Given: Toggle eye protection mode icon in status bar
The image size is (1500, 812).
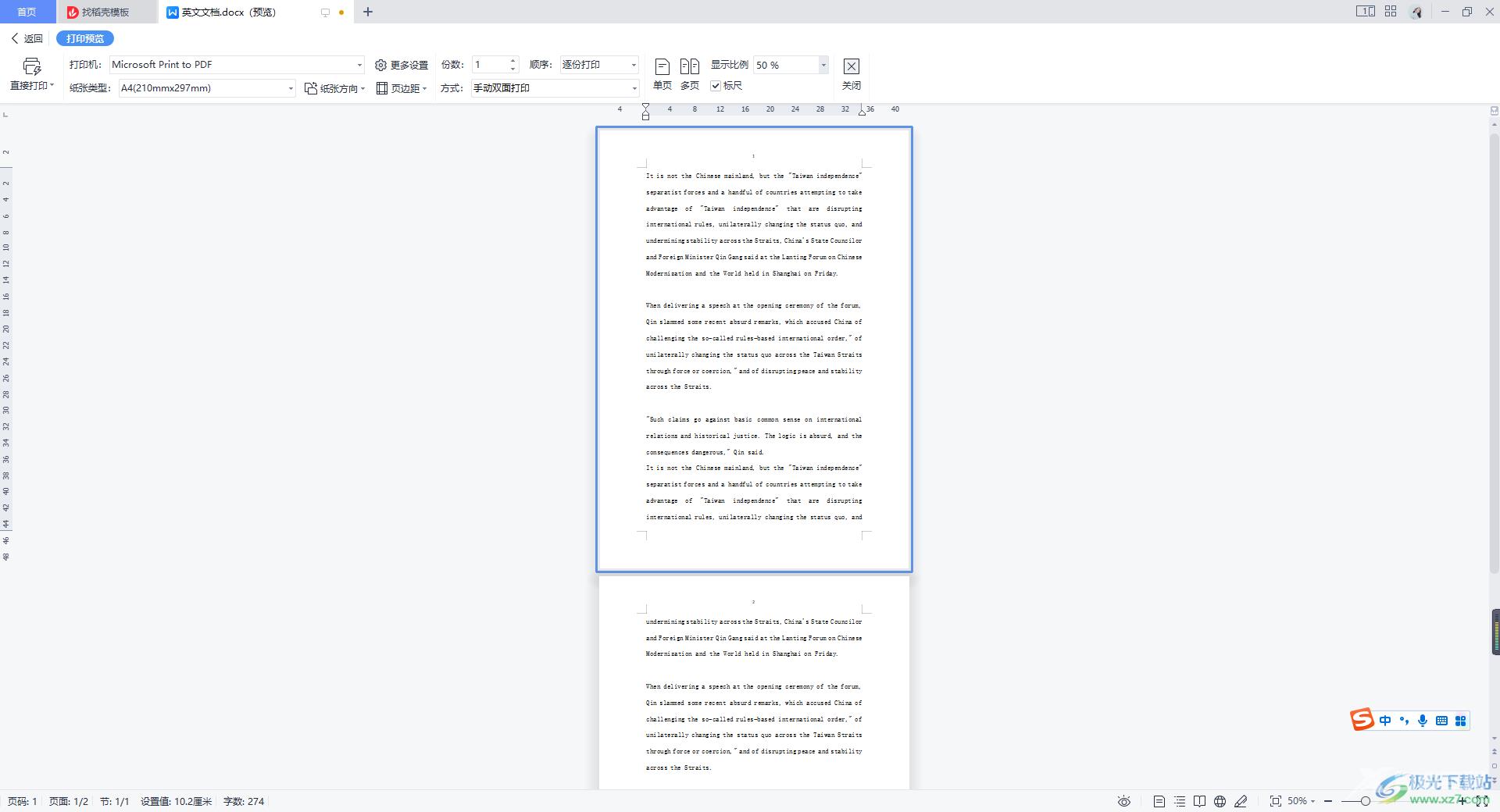Looking at the screenshot, I should tap(1123, 801).
